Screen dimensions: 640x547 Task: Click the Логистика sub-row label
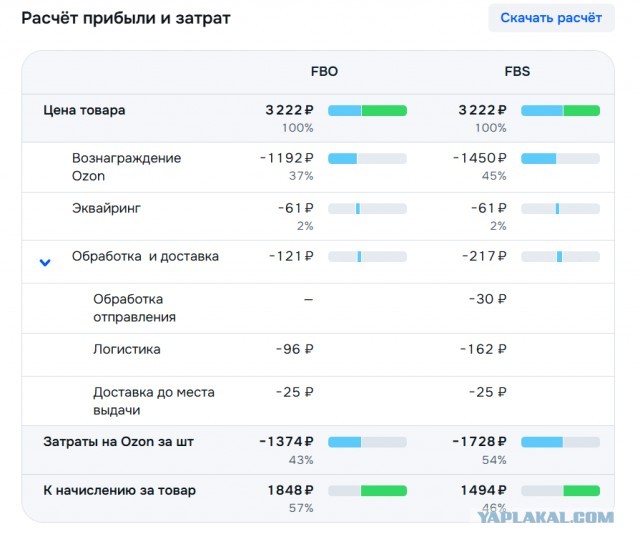(x=126, y=350)
